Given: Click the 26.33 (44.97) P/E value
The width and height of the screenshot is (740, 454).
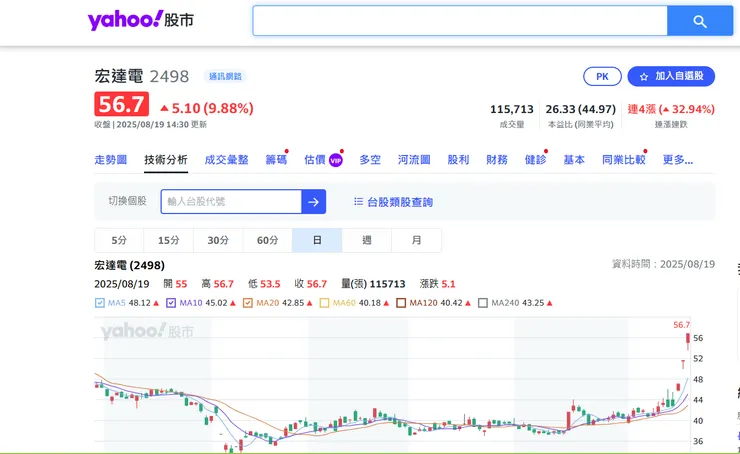Looking at the screenshot, I should (580, 109).
